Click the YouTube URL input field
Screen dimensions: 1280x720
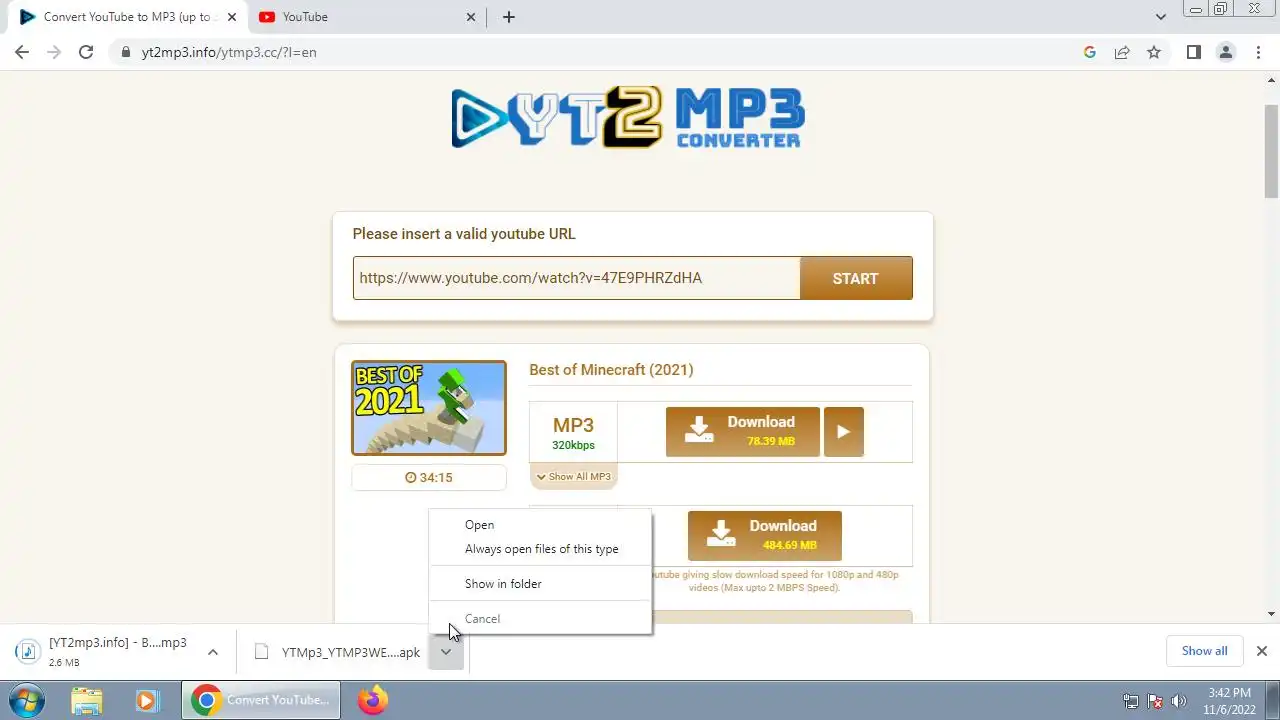576,278
